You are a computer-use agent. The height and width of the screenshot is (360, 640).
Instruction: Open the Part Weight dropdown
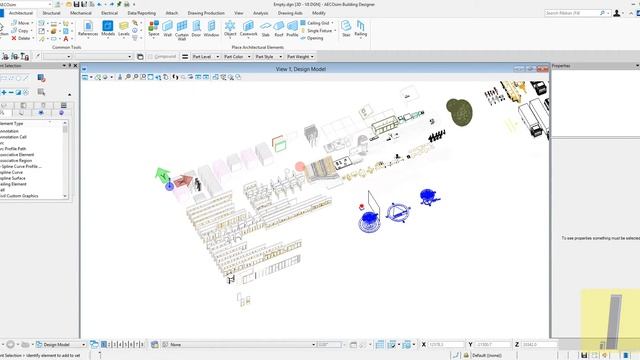300,57
